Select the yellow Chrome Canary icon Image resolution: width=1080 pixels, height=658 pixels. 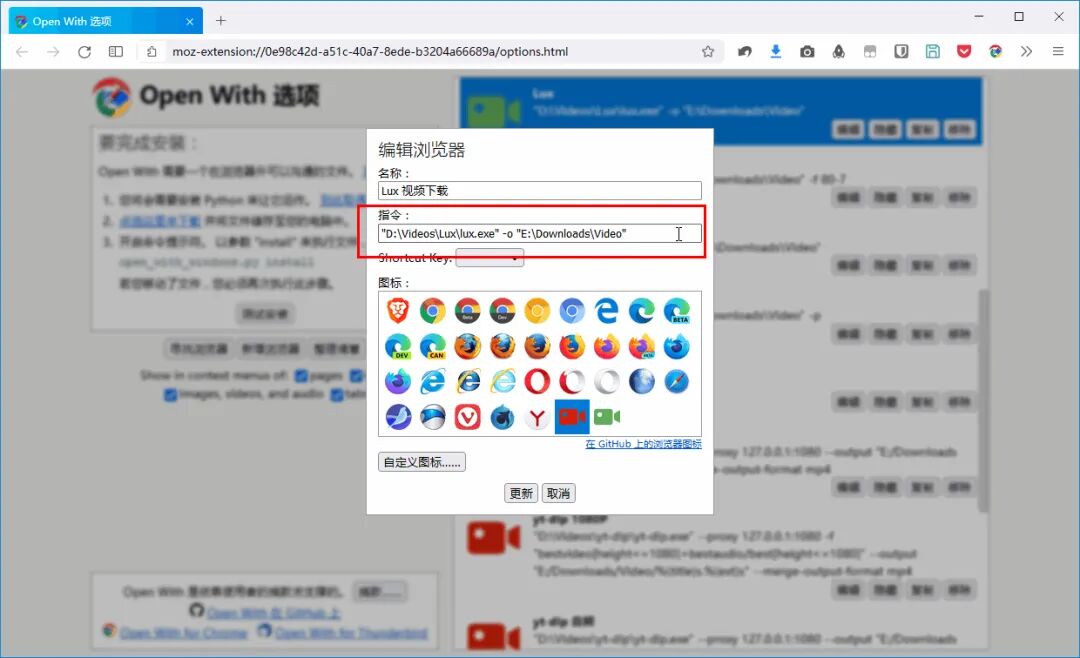537,311
